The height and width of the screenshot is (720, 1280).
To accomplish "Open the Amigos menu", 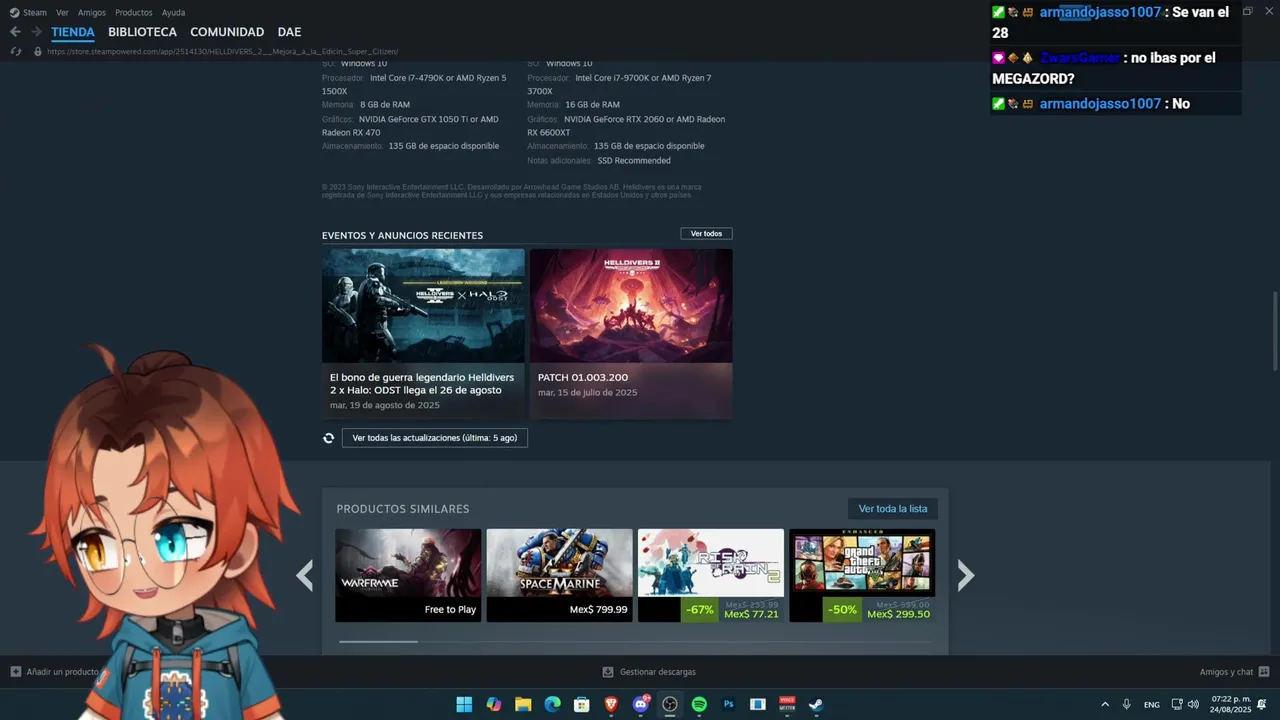I will coord(92,13).
